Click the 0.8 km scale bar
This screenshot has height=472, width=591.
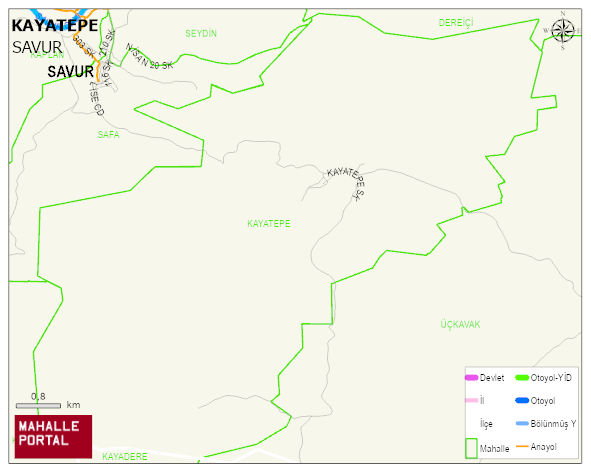pos(38,406)
